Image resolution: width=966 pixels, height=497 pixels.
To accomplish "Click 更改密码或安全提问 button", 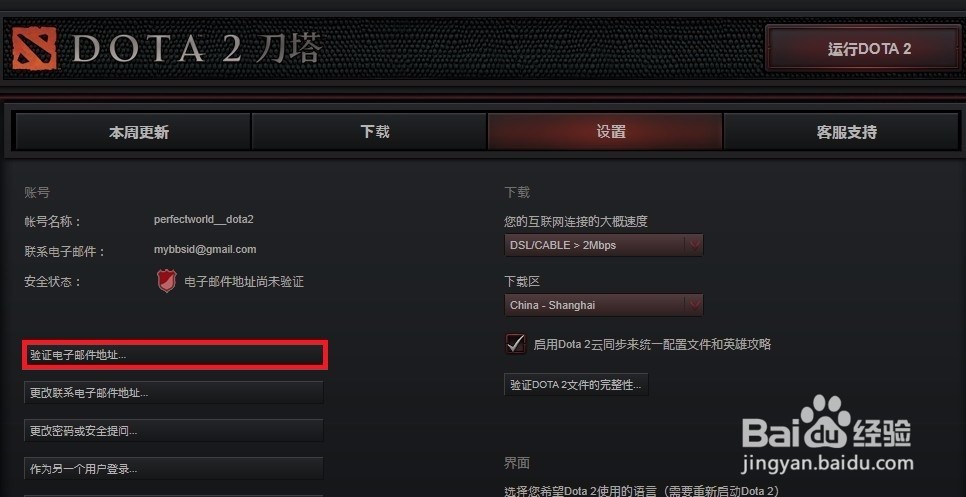I will click(x=174, y=430).
